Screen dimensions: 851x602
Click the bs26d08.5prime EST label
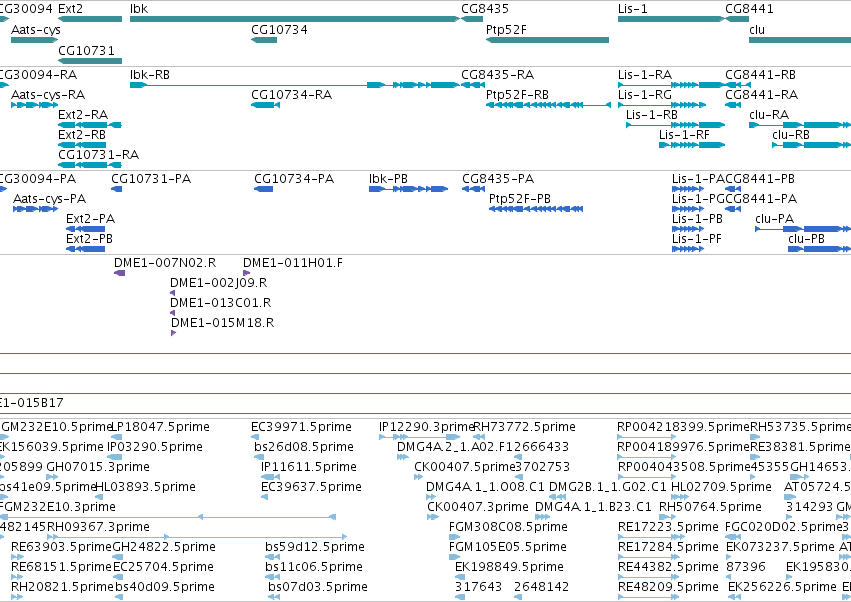pos(304,447)
